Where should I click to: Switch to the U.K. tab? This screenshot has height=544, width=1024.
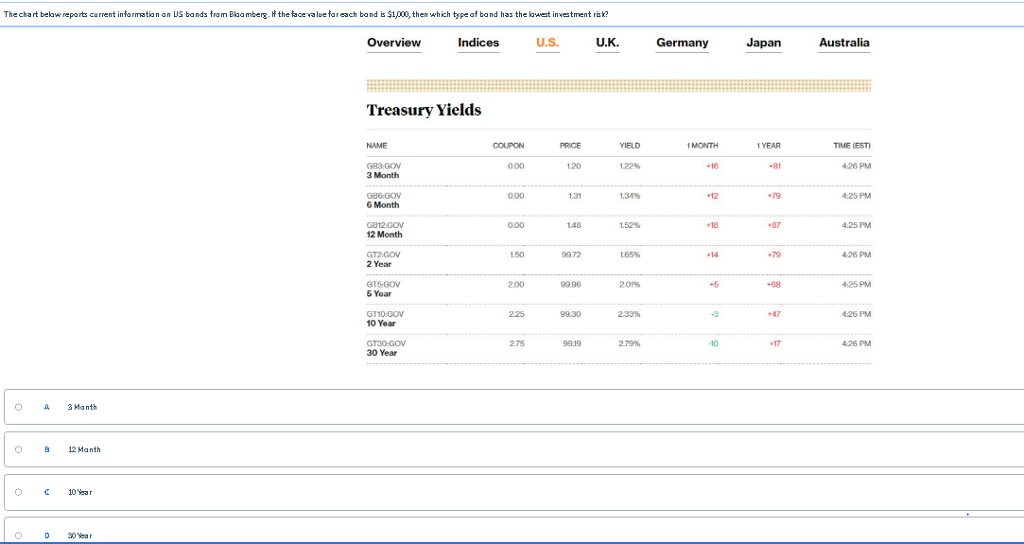click(607, 42)
